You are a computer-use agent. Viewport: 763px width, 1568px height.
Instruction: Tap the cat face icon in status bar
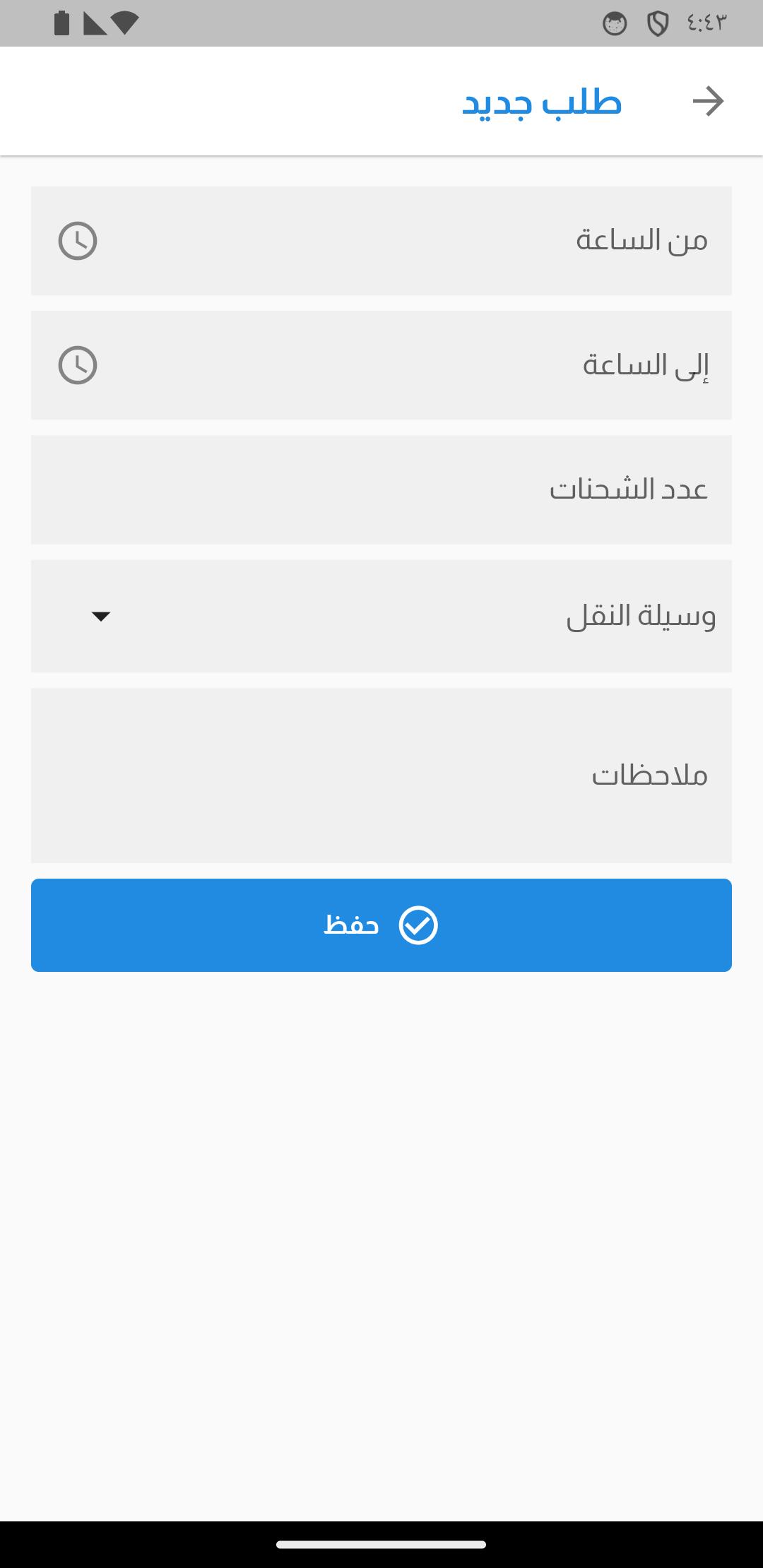click(615, 24)
